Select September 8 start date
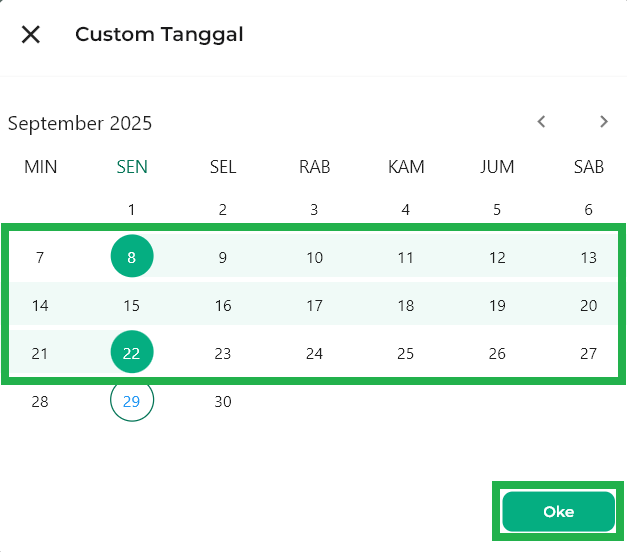This screenshot has width=627, height=552. pyautogui.click(x=132, y=258)
